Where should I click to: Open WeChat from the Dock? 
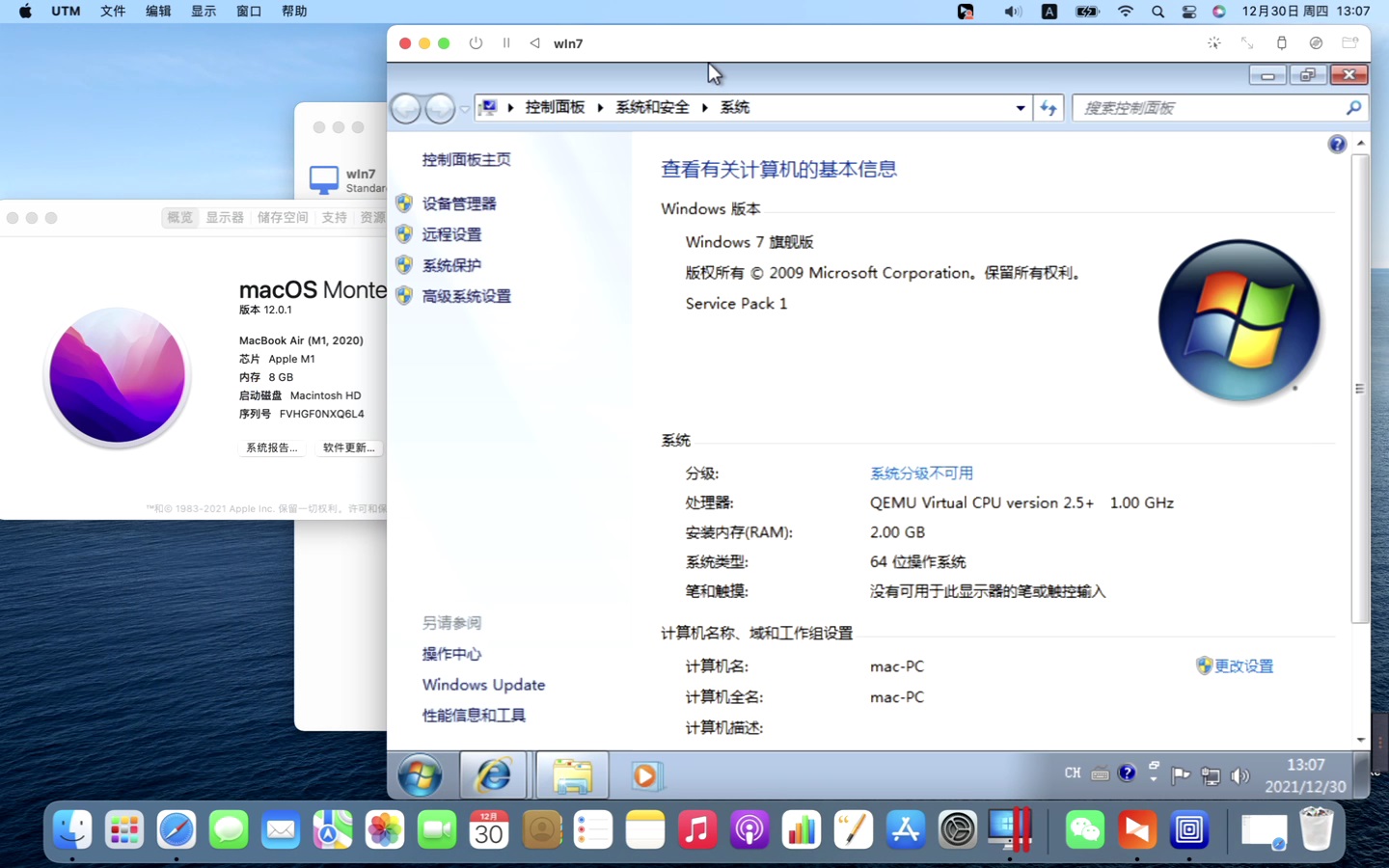(x=1085, y=829)
